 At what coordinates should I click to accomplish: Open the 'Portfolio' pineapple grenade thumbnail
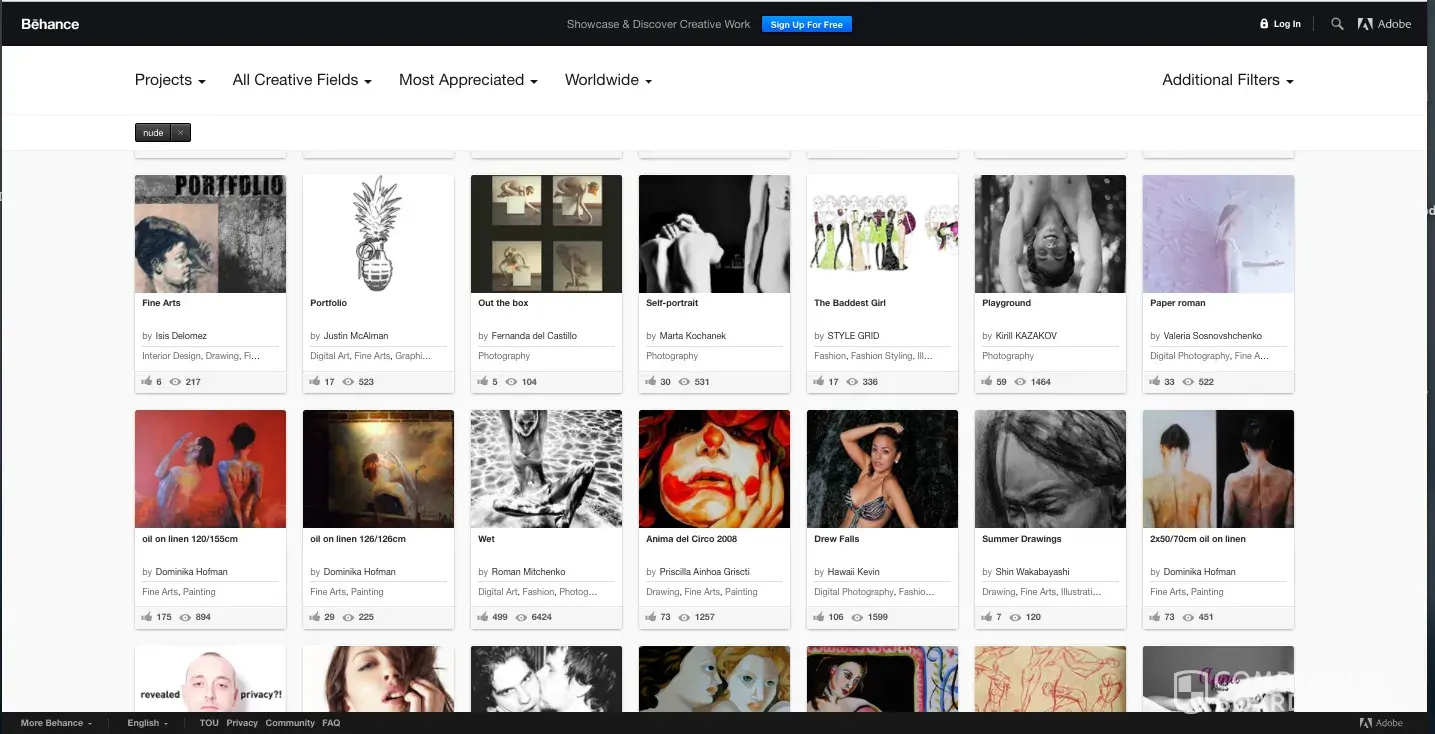(378, 234)
